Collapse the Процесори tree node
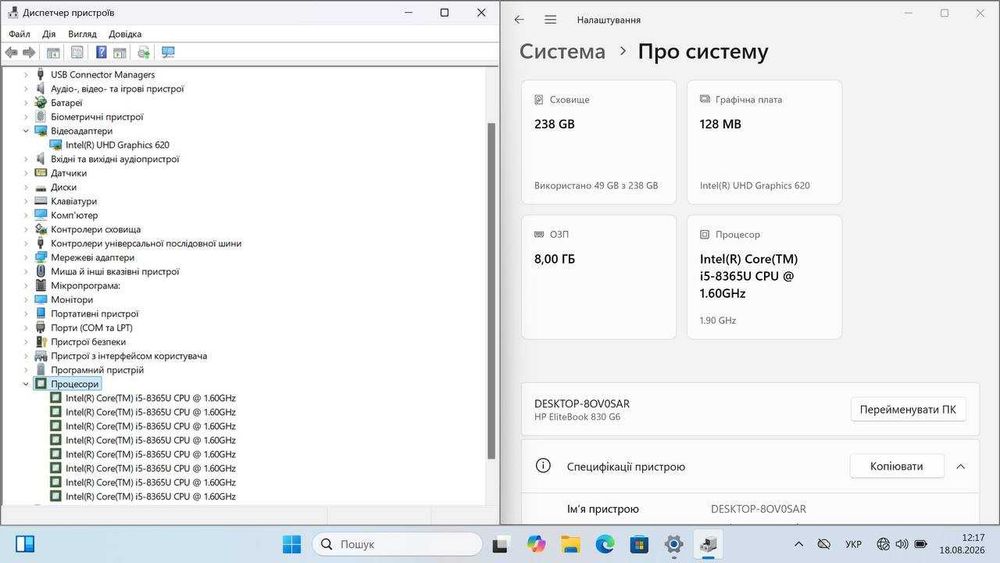 click(26, 384)
